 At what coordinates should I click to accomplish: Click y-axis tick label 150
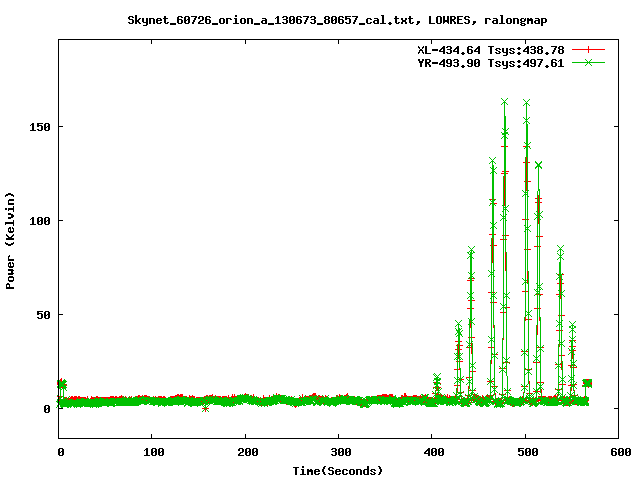pyautogui.click(x=40, y=127)
